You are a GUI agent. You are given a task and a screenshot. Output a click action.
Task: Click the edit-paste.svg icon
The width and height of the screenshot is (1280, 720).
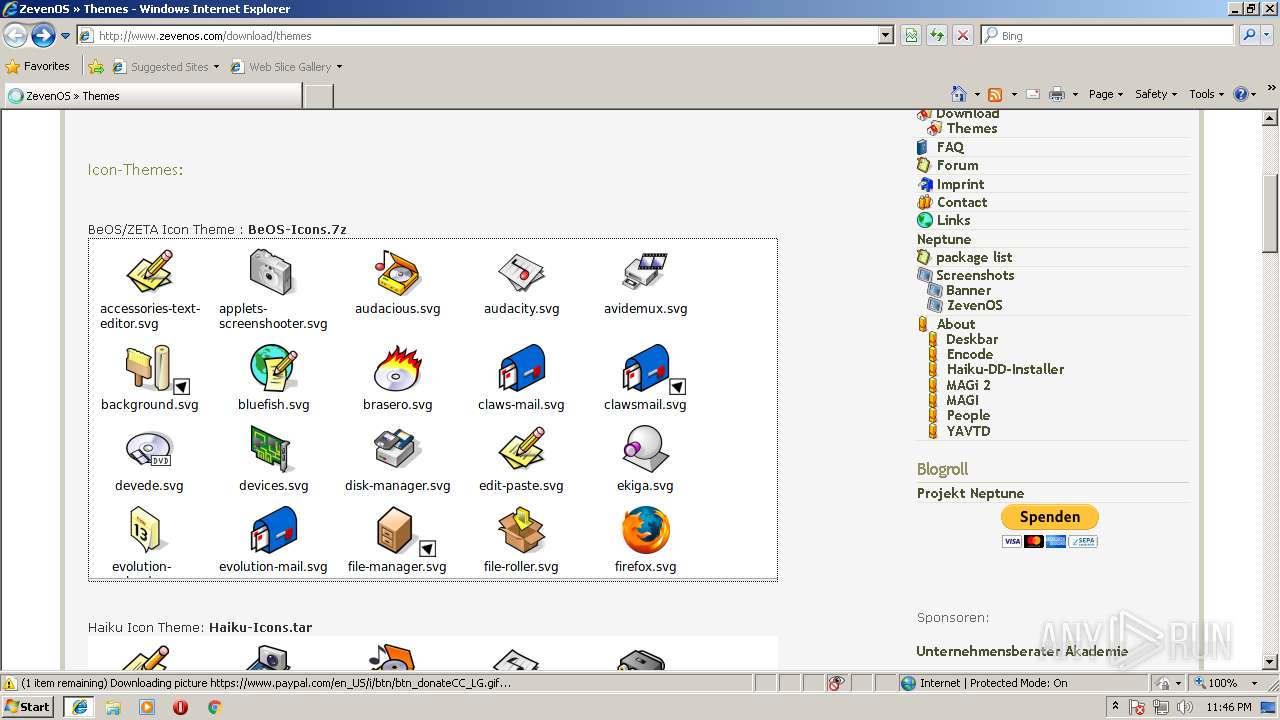(521, 450)
